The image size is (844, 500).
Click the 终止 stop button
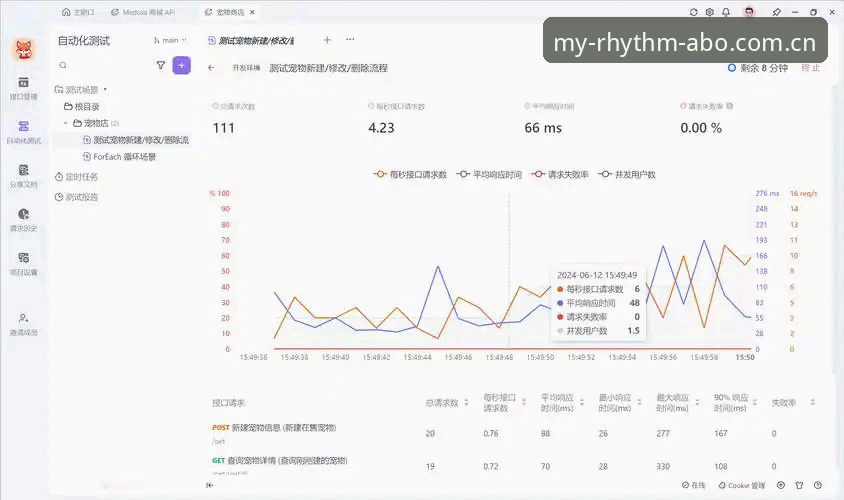point(811,68)
